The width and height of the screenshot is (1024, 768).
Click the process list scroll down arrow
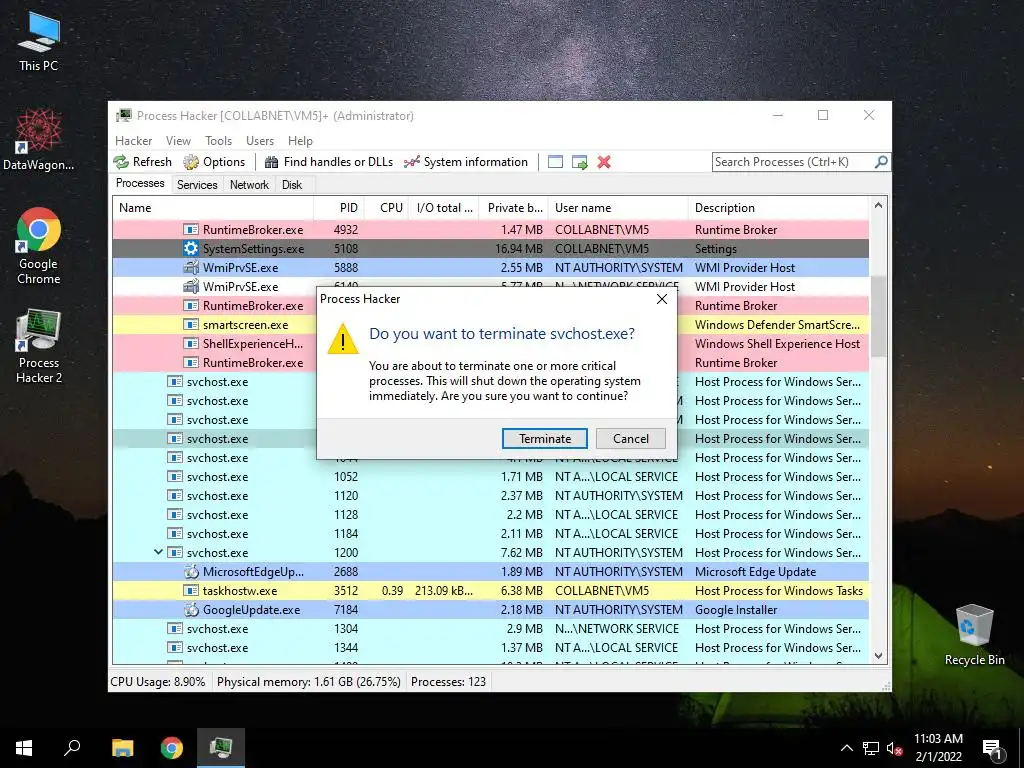(x=878, y=656)
